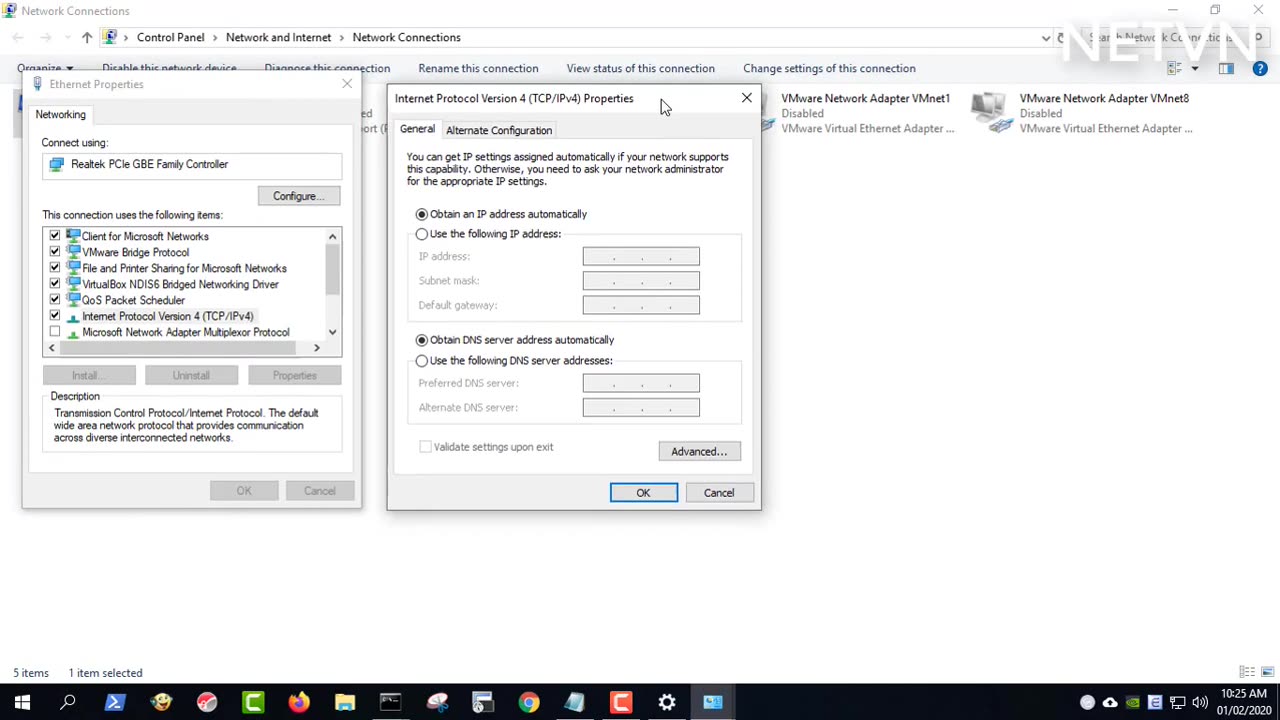Viewport: 1280px width, 720px height.
Task: Expand chevron after Network and Internet breadcrumb
Action: (342, 37)
